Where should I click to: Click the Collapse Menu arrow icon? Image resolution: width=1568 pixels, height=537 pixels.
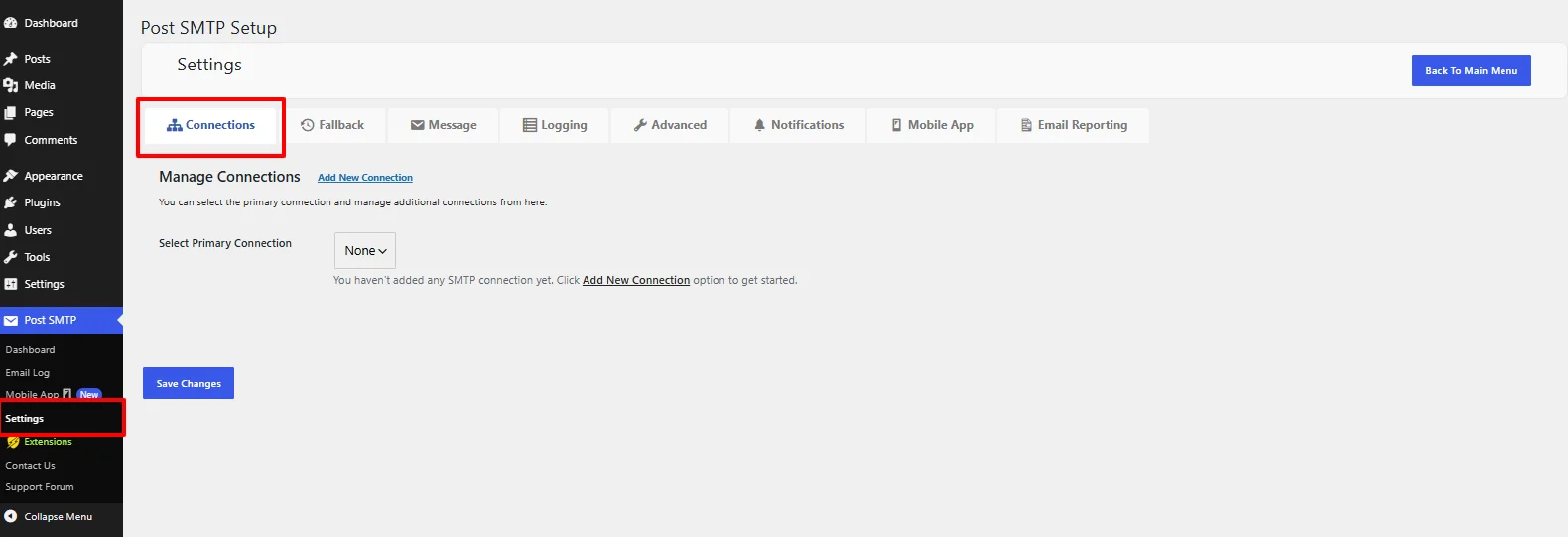point(11,516)
